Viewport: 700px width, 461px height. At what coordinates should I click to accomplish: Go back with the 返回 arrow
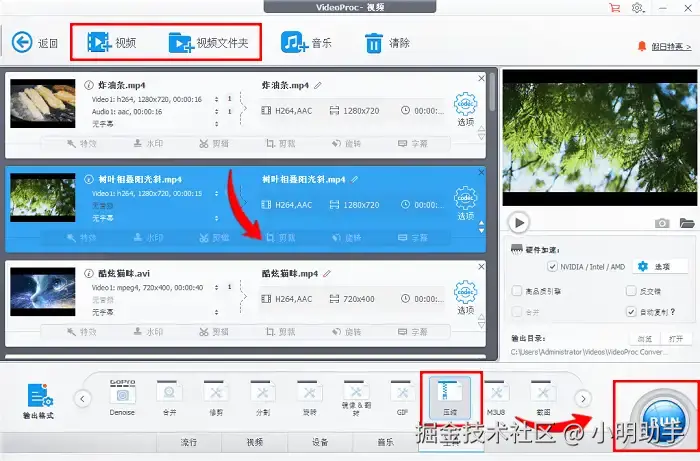point(34,43)
